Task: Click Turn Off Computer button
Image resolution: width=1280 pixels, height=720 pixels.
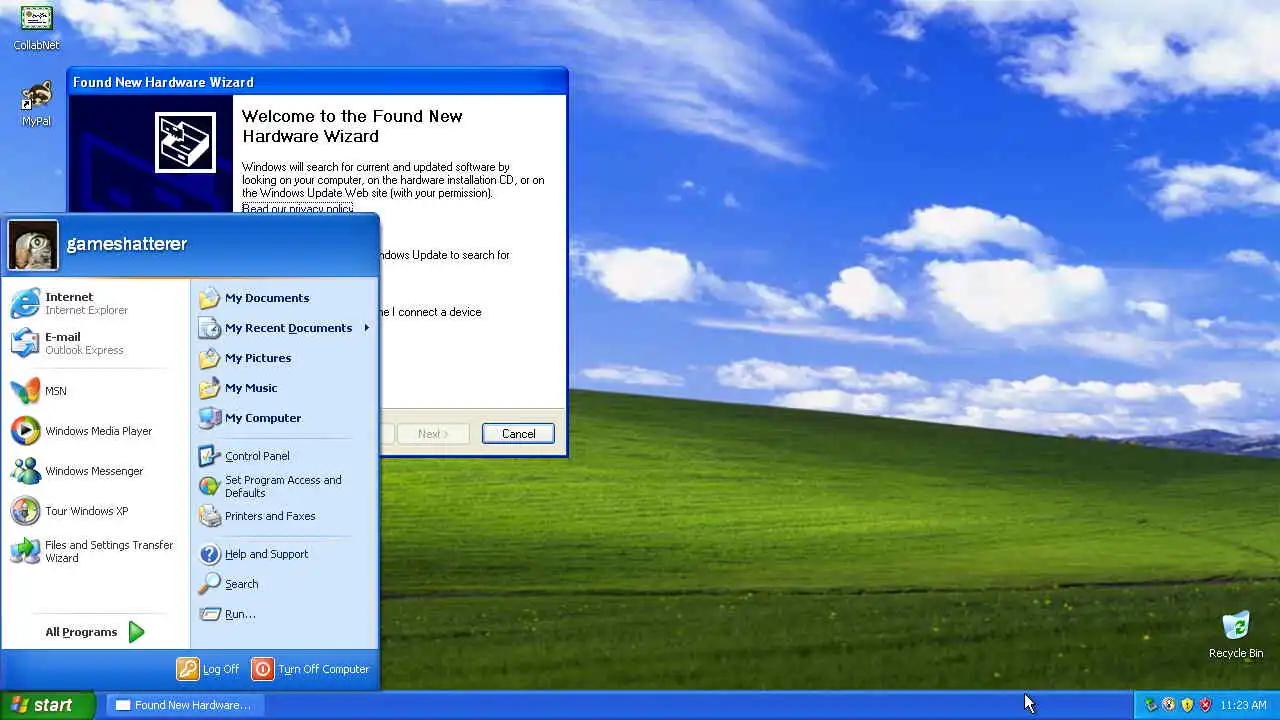Action: click(310, 669)
